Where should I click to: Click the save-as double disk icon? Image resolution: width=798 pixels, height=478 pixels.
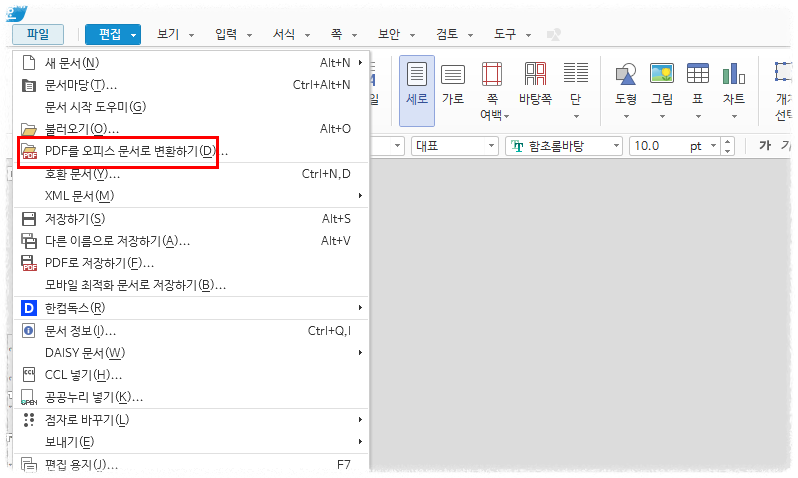[x=29, y=241]
